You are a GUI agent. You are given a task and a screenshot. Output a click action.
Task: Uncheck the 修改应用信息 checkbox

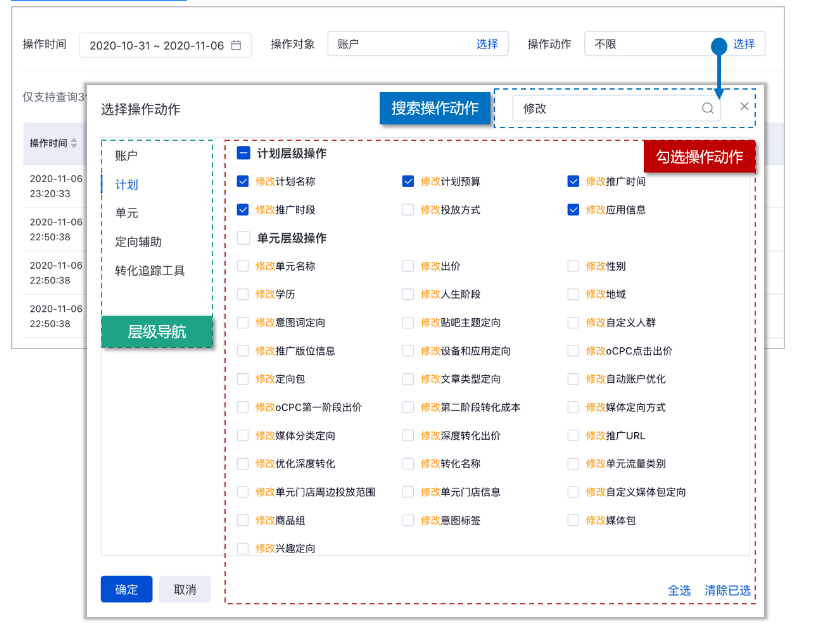pyautogui.click(x=572, y=210)
